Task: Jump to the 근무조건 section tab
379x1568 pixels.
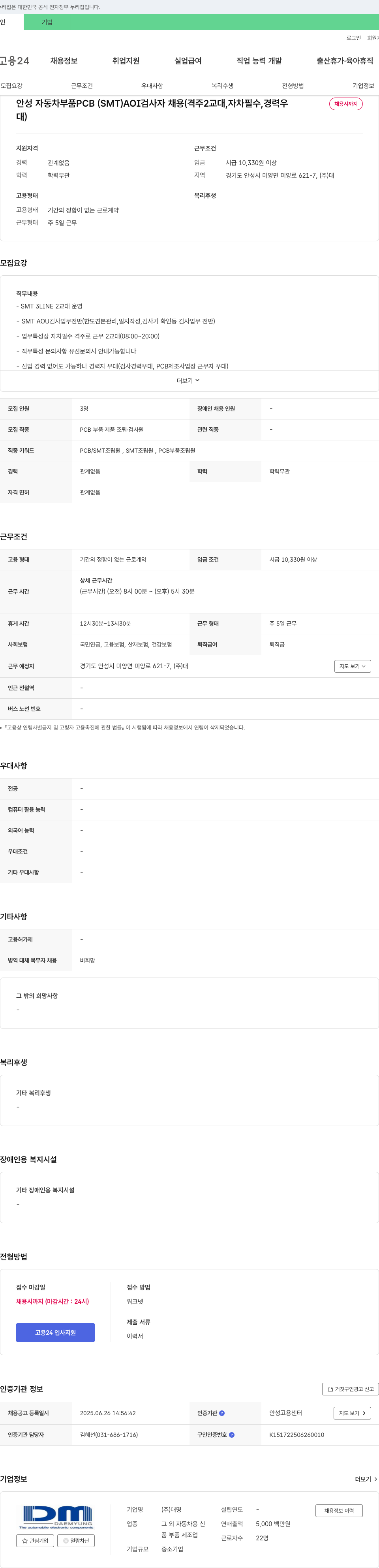Action: tap(81, 86)
